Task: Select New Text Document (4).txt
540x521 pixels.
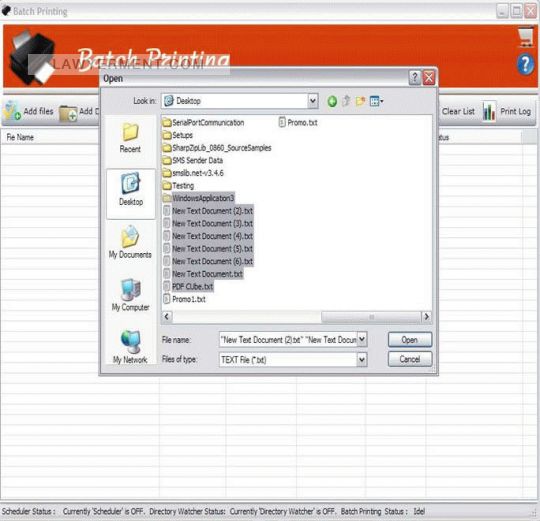Action: (208, 236)
